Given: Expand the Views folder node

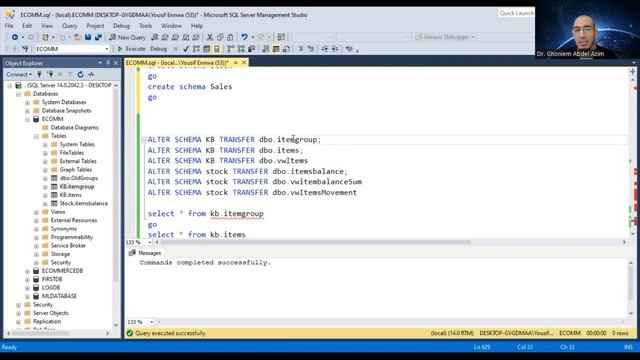Looking at the screenshot, I should tap(36, 212).
